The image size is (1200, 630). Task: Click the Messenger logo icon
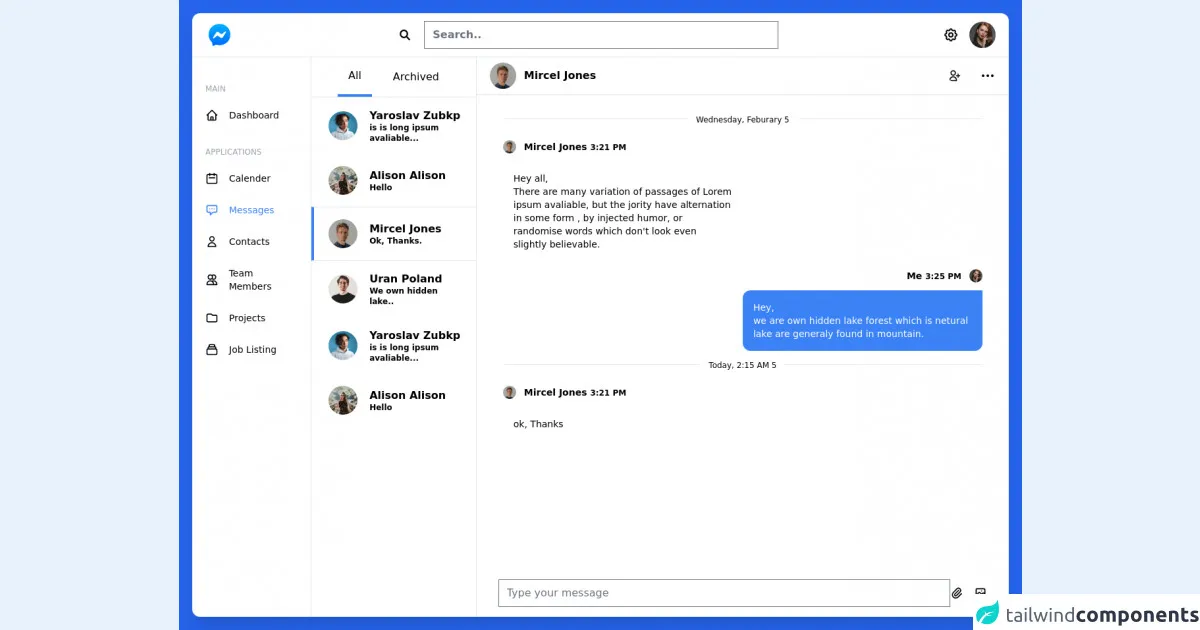[219, 35]
